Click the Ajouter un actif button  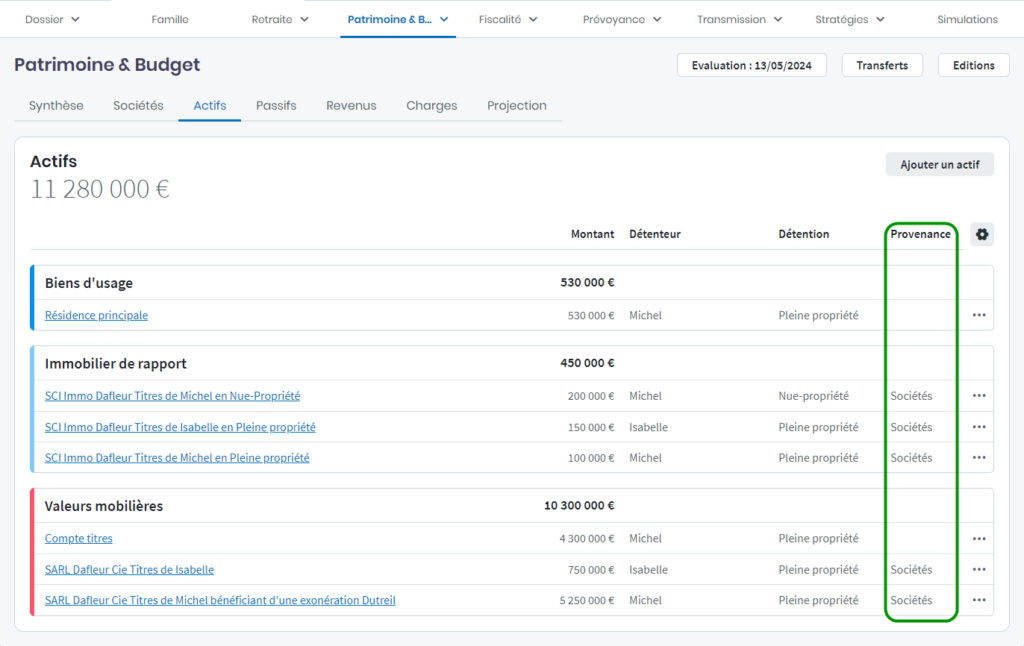[939, 165]
